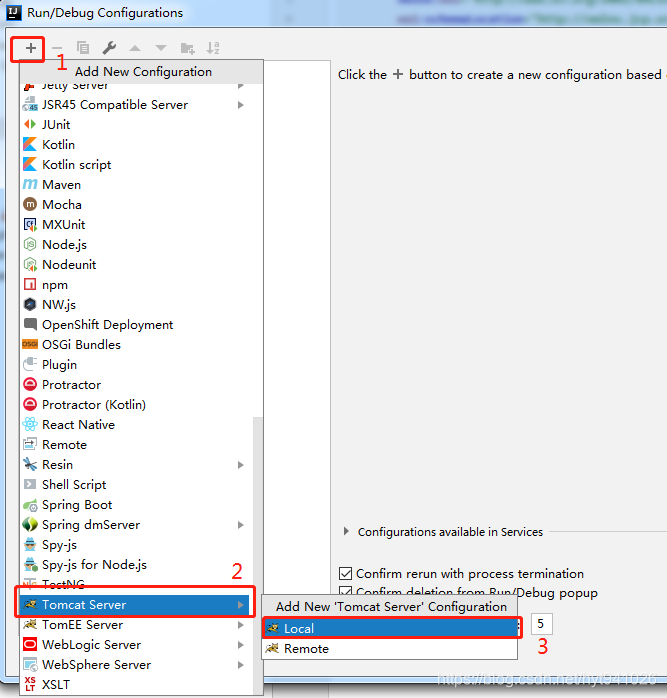The width and height of the screenshot is (667, 698).
Task: Click the Copy Configuration icon
Action: click(83, 48)
